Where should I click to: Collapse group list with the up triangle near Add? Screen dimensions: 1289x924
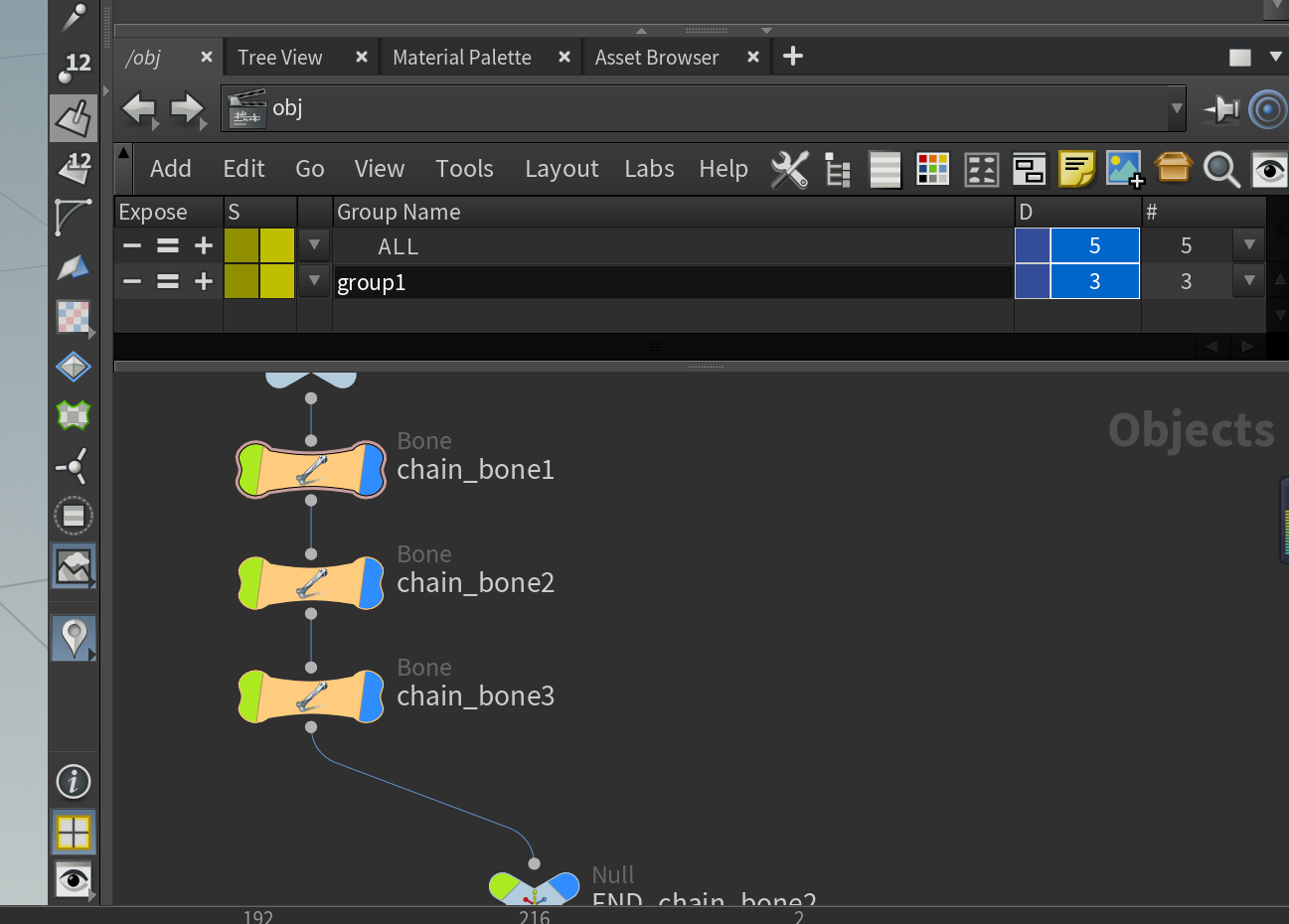124,153
